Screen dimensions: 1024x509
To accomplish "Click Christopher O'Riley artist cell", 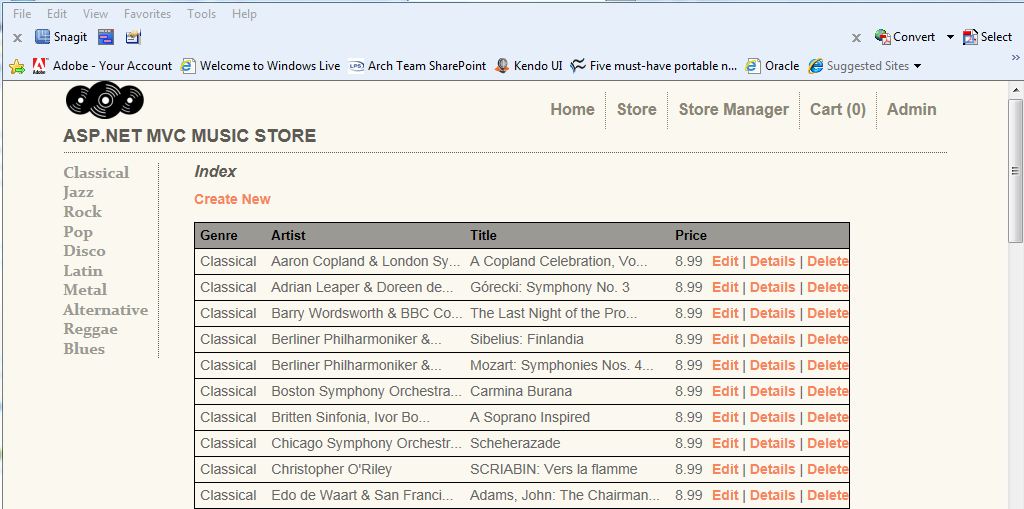I will [331, 469].
